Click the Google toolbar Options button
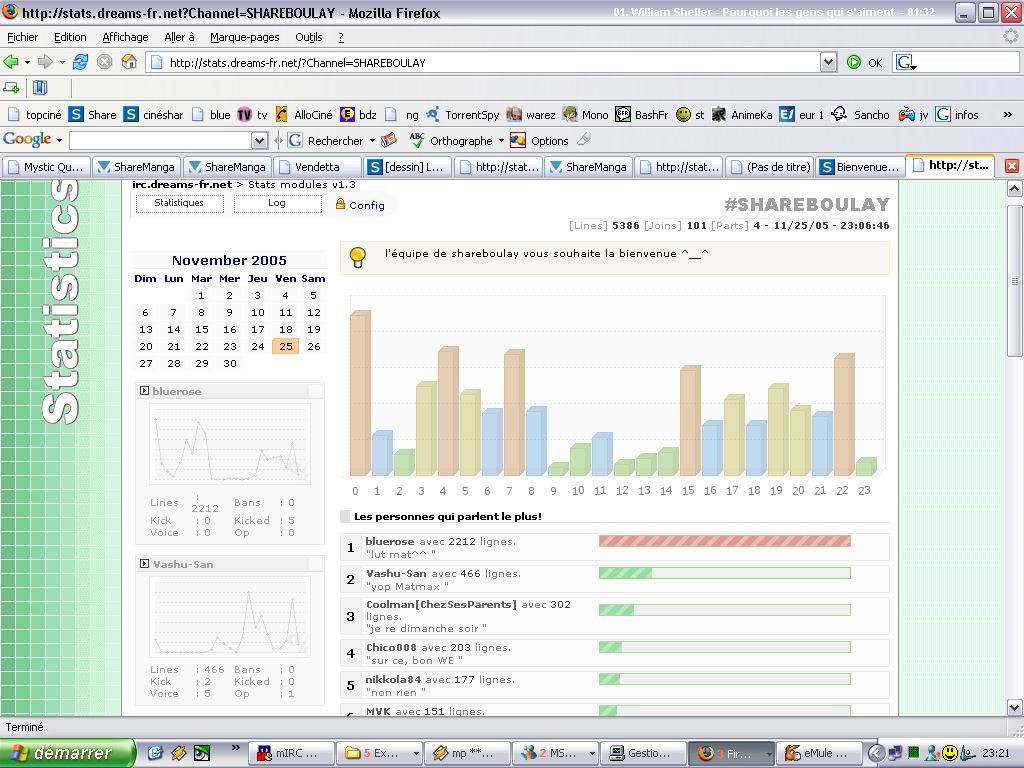The height and width of the screenshot is (768, 1024). click(539, 140)
